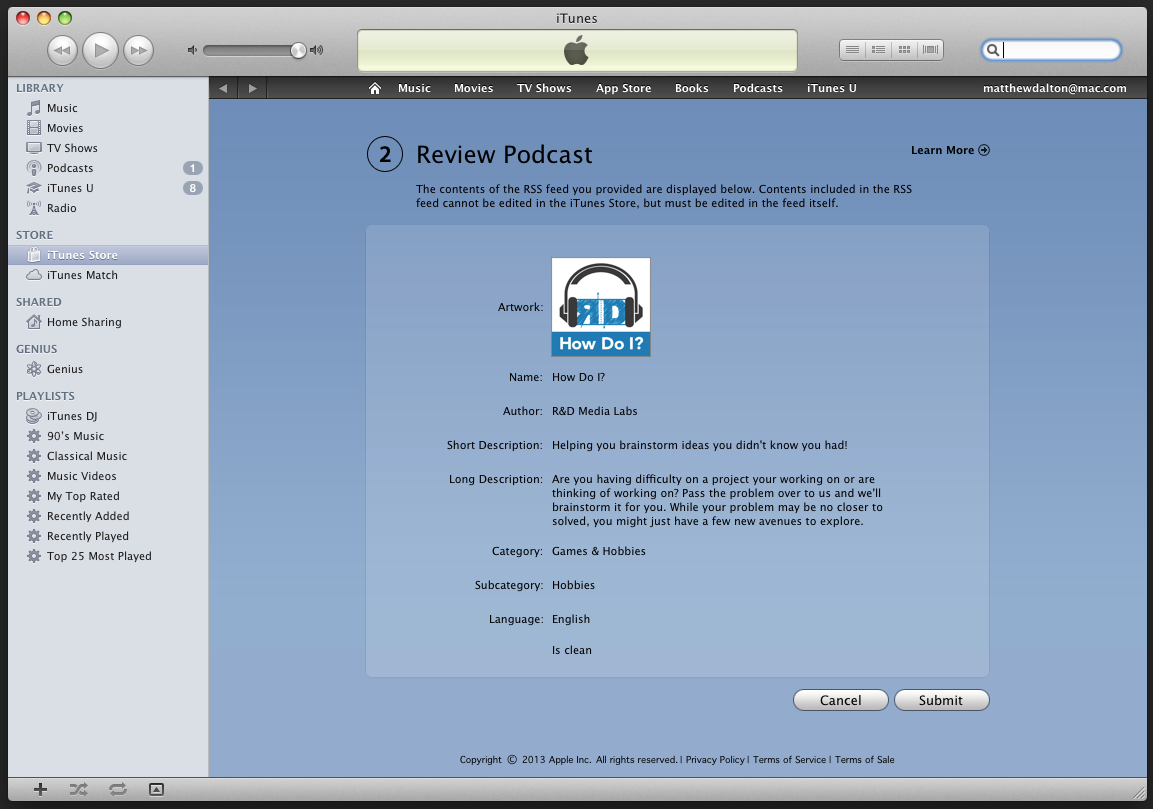Switch to grid view icon
Screen dimensions: 1153x809
click(x=904, y=50)
